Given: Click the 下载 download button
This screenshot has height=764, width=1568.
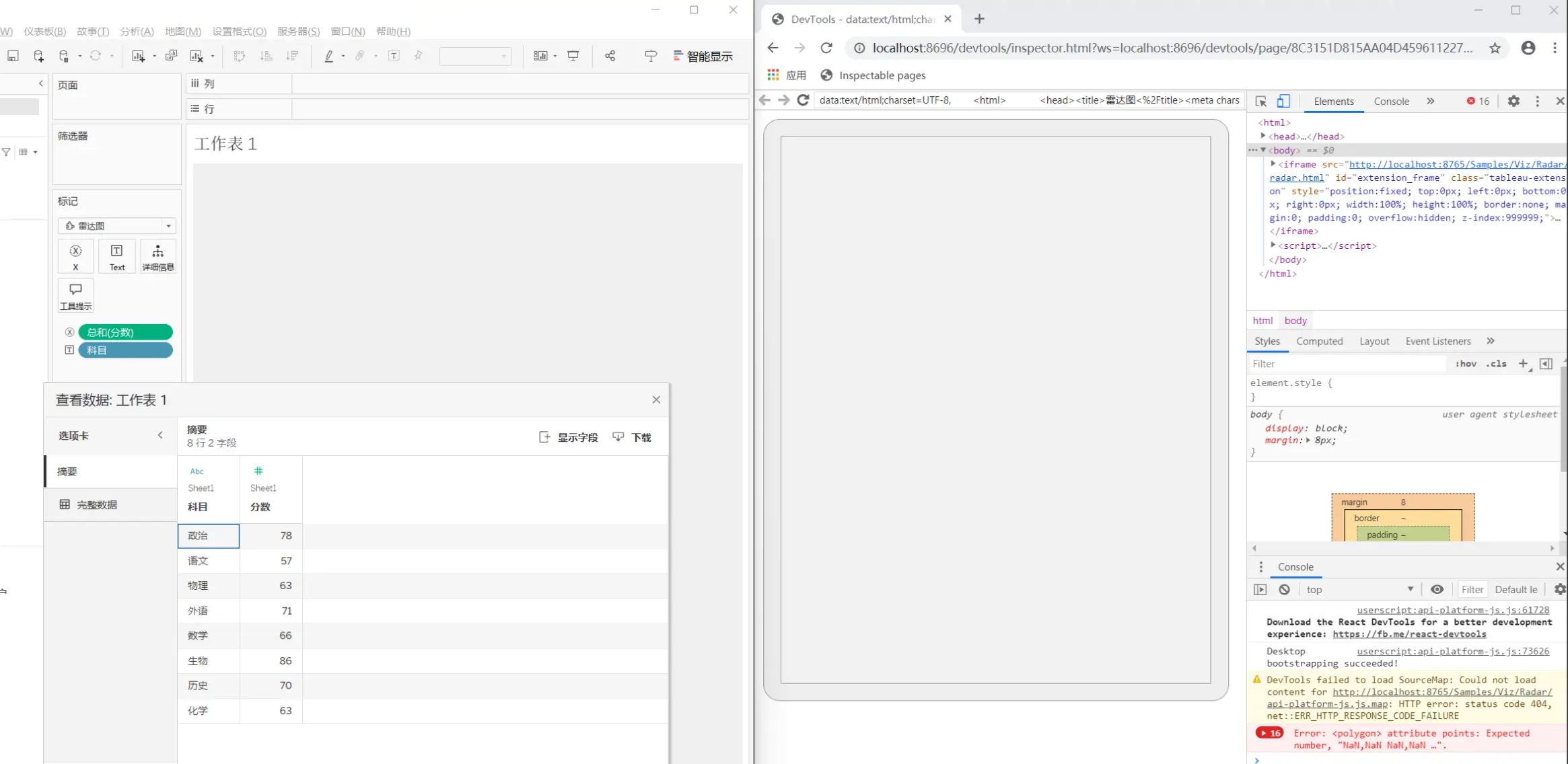Looking at the screenshot, I should coord(632,437).
